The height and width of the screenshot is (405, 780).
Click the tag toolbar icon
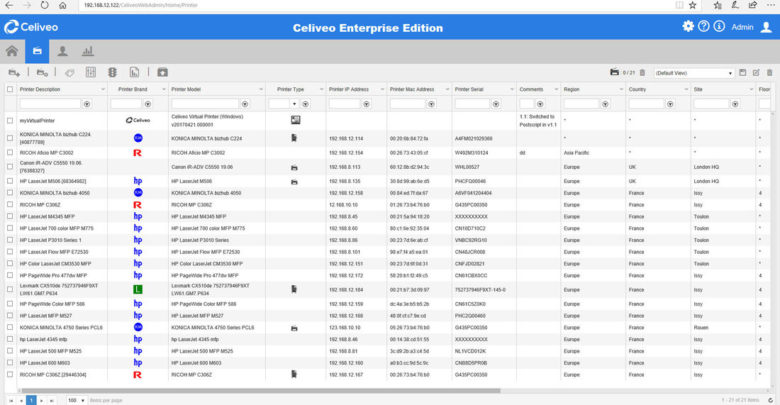70,73
